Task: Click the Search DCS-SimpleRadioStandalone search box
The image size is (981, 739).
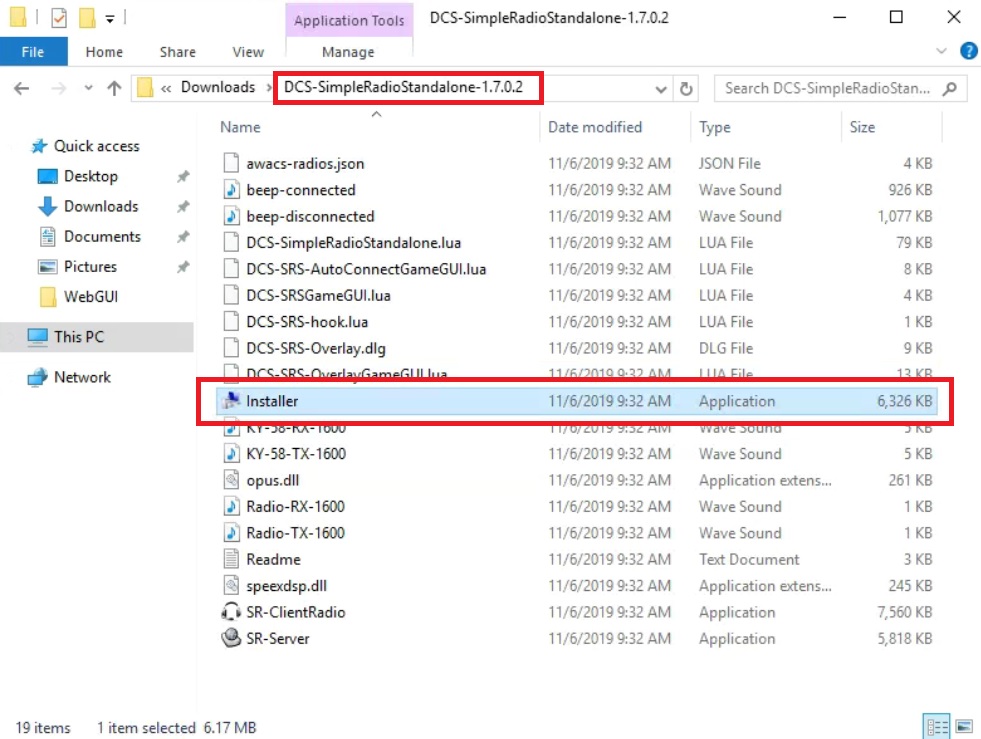Action: [x=830, y=88]
